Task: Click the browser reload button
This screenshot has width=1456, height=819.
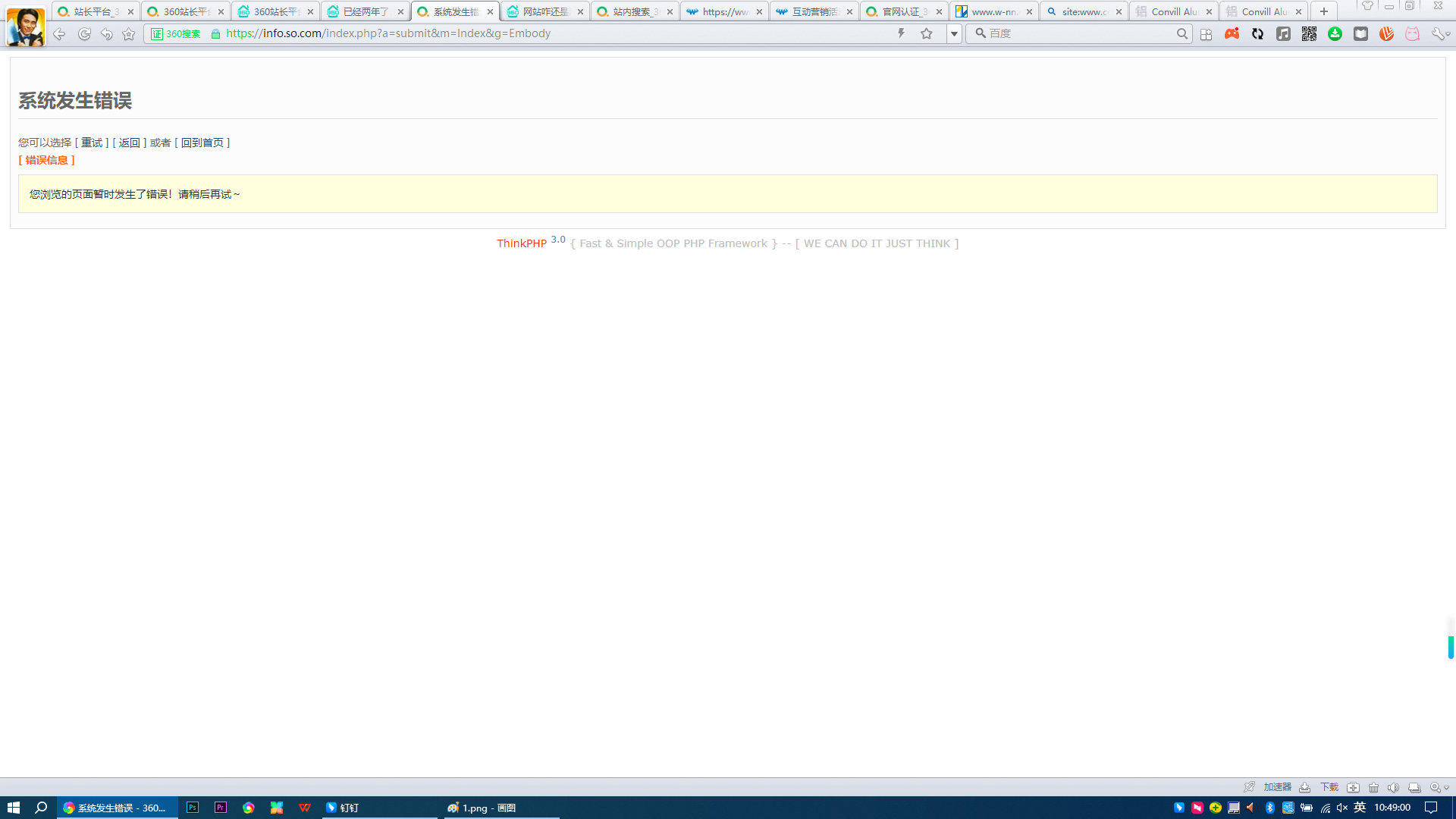Action: pos(84,34)
